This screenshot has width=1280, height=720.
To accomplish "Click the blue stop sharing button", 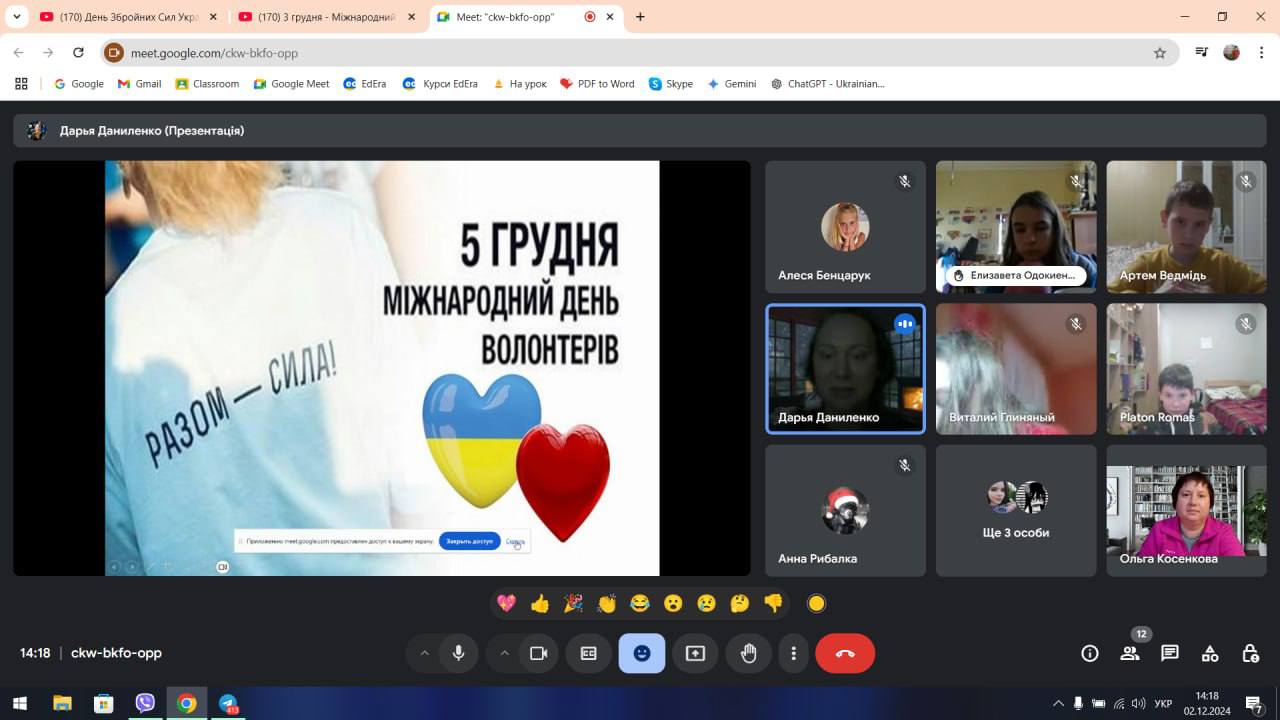I will pyautogui.click(x=469, y=541).
